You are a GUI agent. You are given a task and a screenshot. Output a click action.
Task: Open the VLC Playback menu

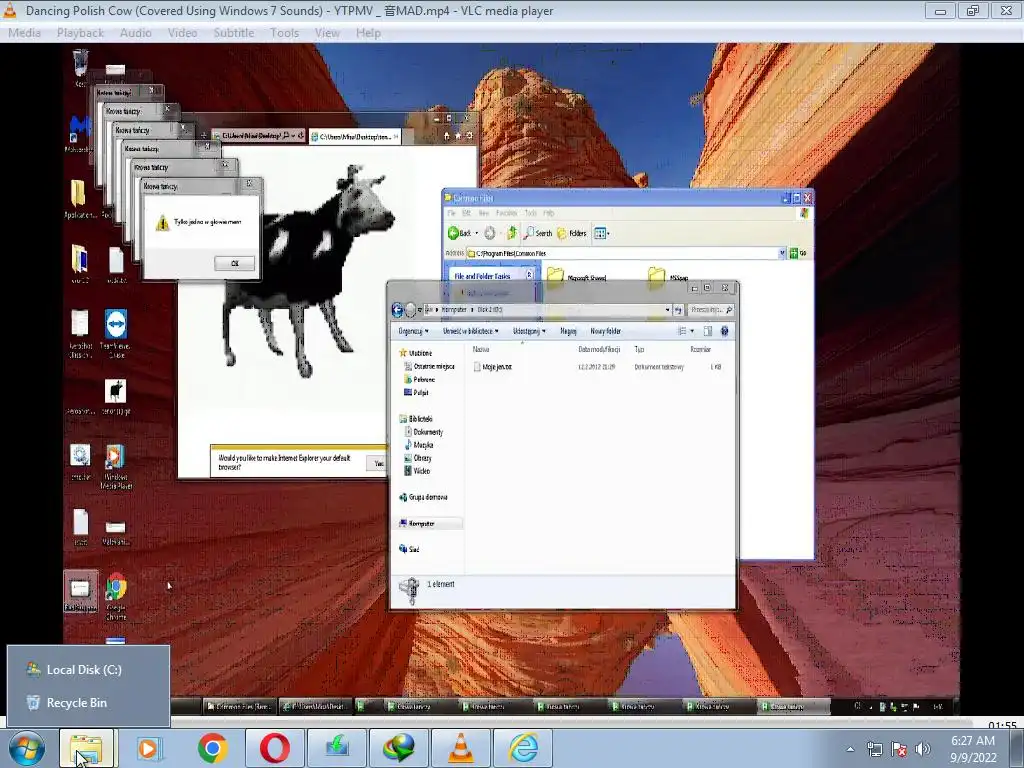[x=80, y=33]
